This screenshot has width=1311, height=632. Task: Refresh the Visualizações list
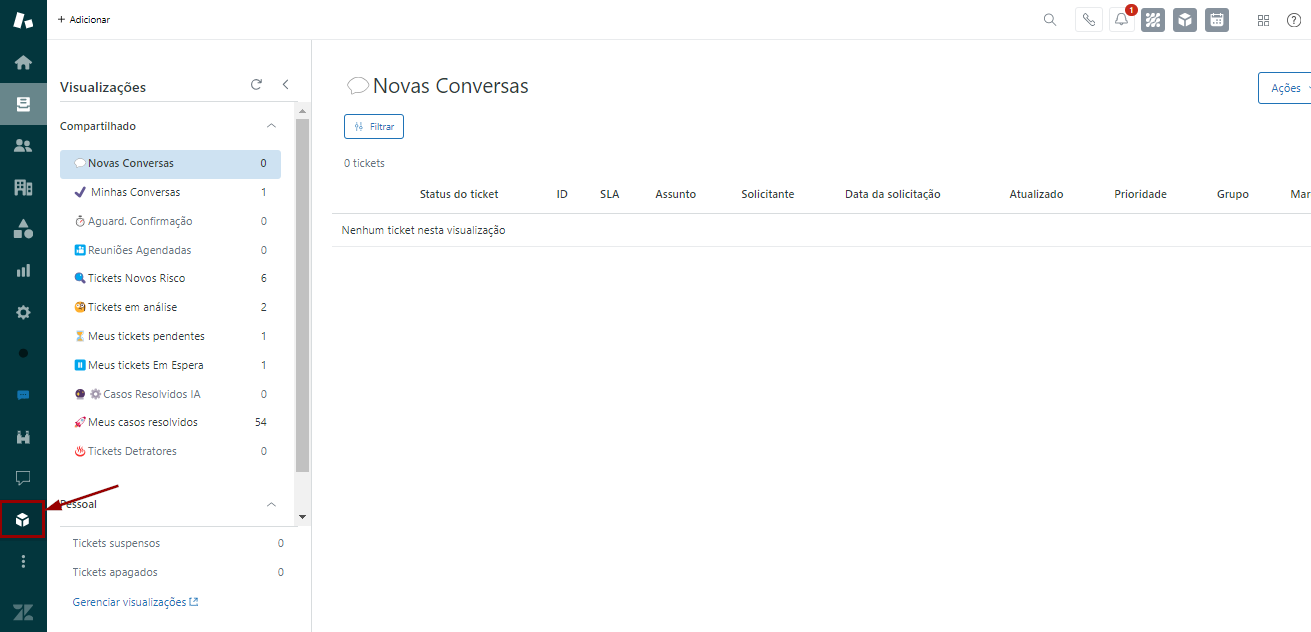tap(256, 85)
